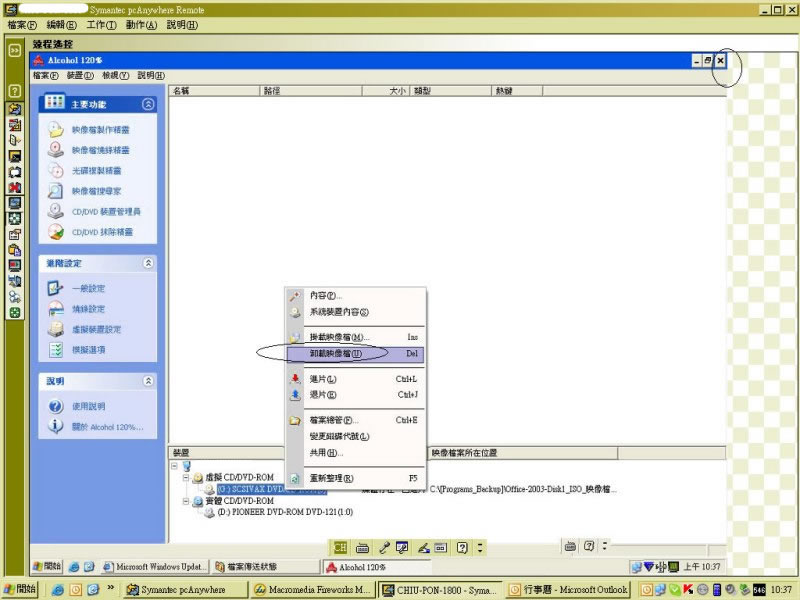Open pcAnywhere 動作(A) menu

point(141,25)
